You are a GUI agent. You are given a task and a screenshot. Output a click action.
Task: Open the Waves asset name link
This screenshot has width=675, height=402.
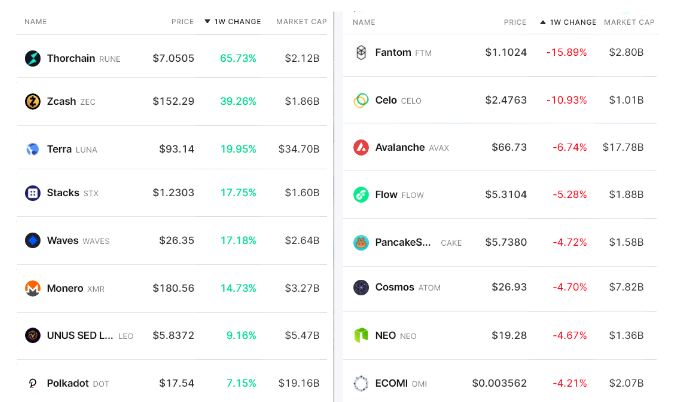62,241
